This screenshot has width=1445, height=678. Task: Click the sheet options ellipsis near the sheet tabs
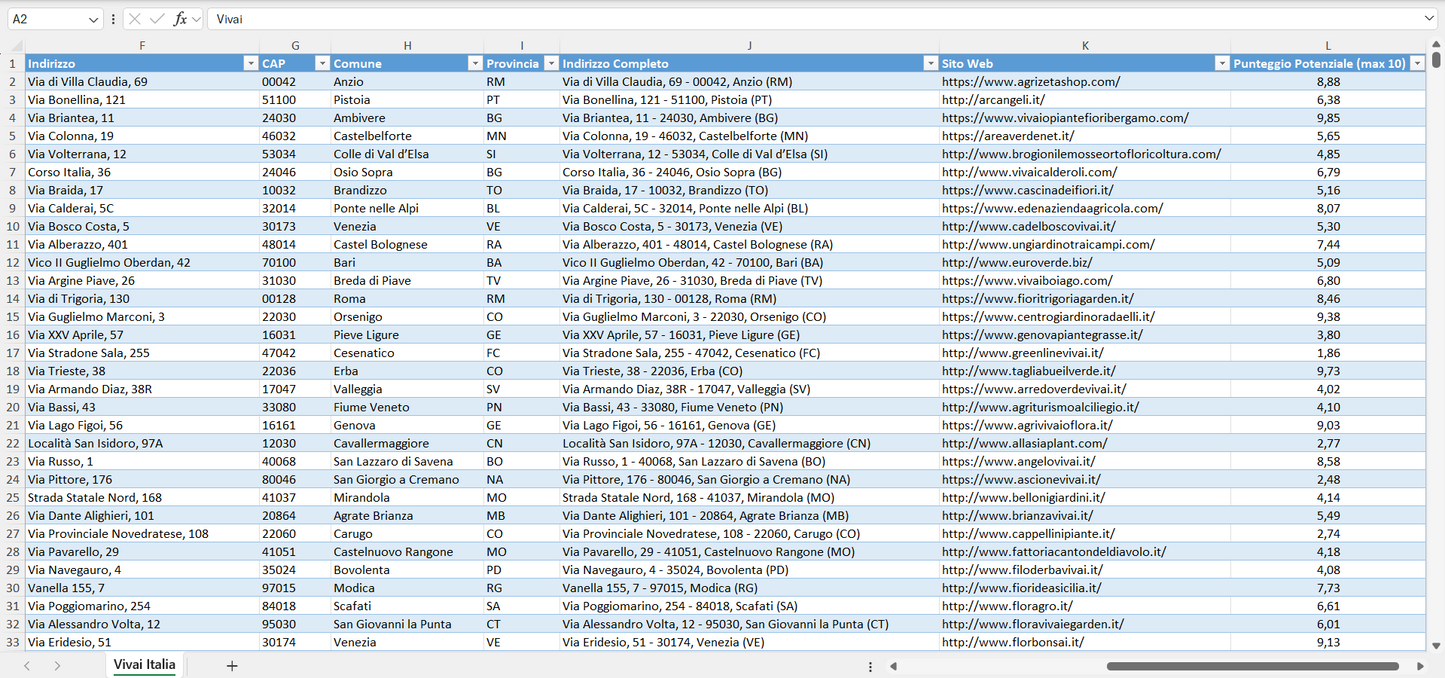(871, 665)
